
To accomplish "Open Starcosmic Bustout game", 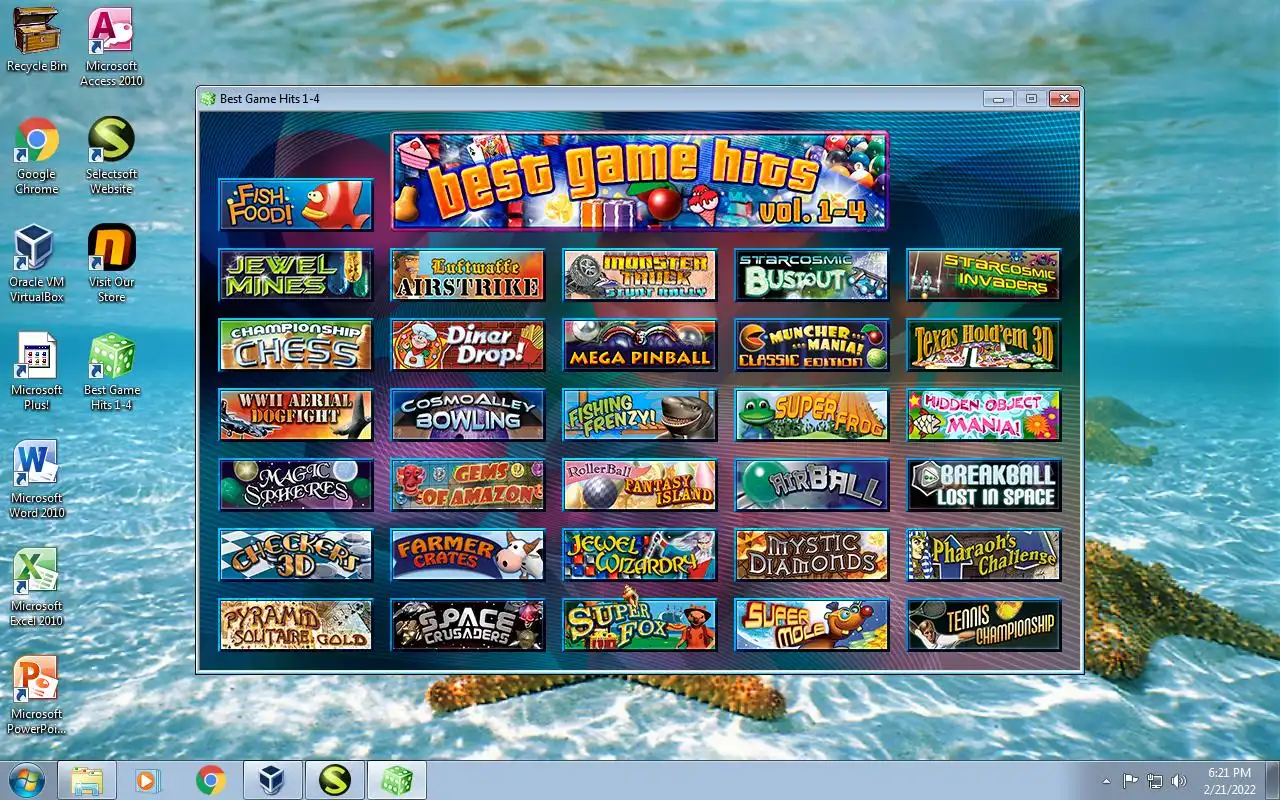I will [x=812, y=275].
